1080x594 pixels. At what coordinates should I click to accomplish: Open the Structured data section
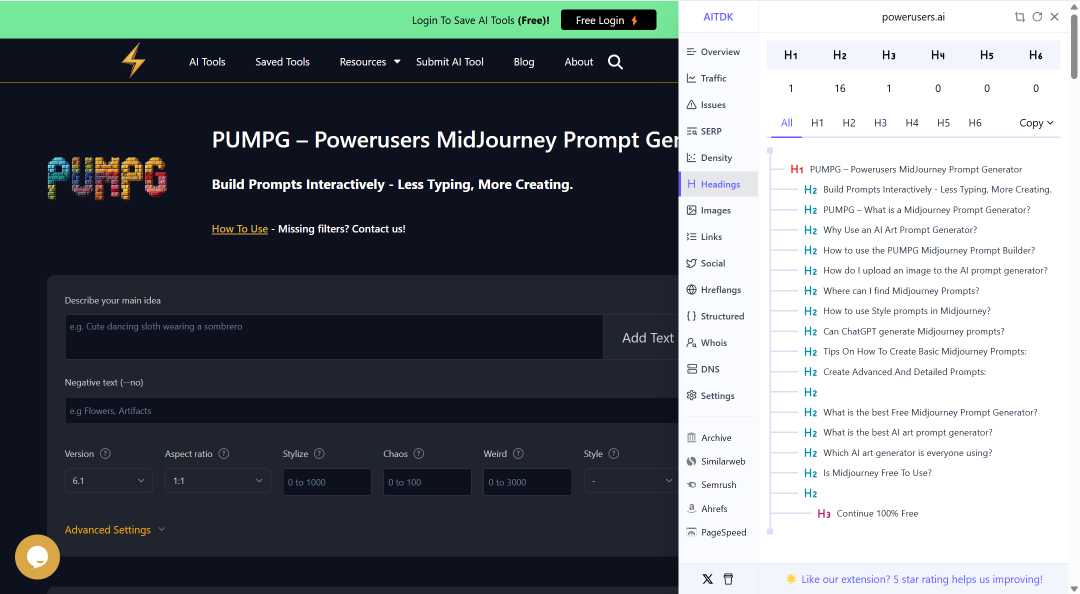(x=715, y=316)
